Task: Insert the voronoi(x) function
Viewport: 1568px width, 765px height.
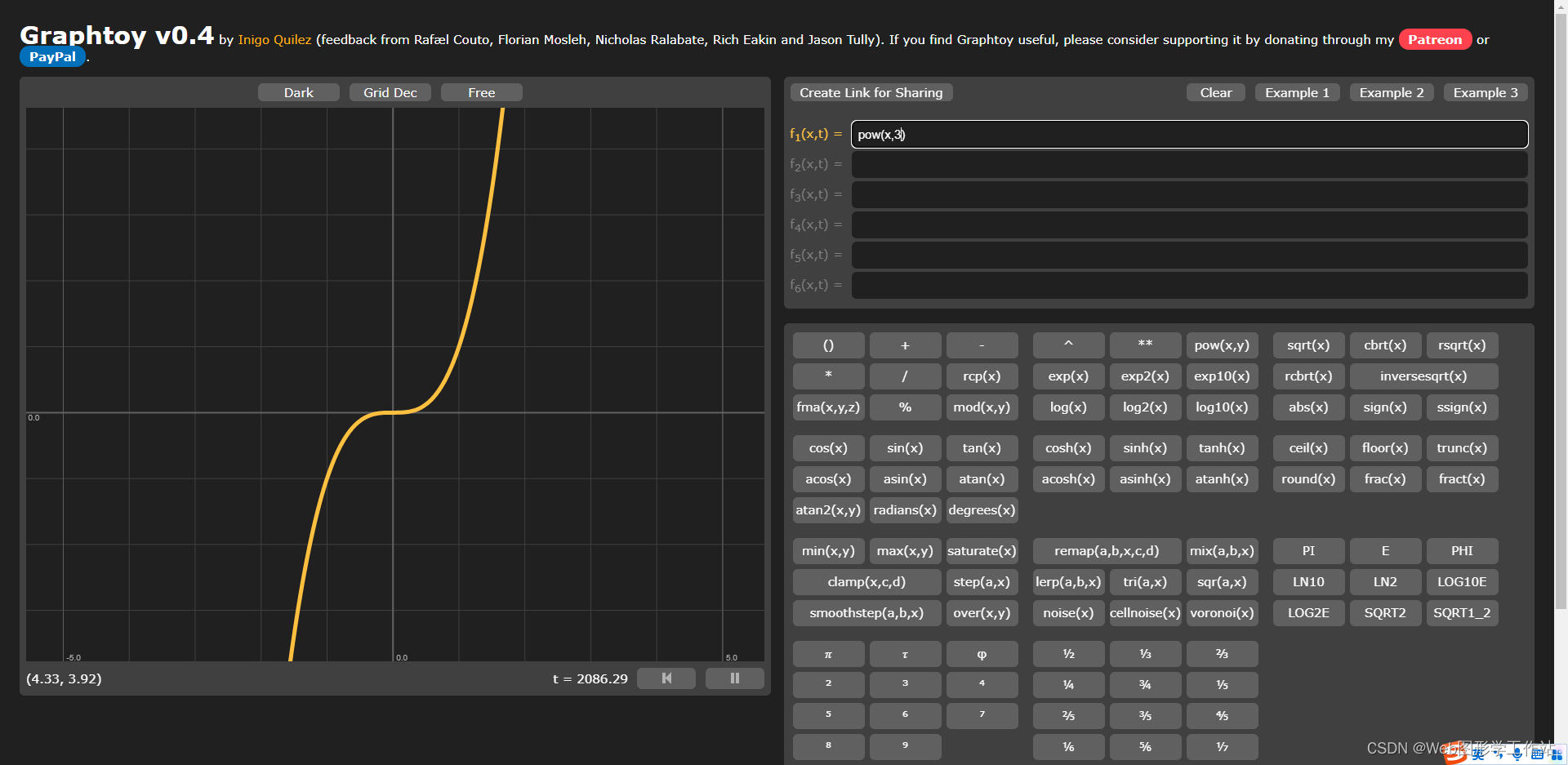Action: coord(1222,613)
